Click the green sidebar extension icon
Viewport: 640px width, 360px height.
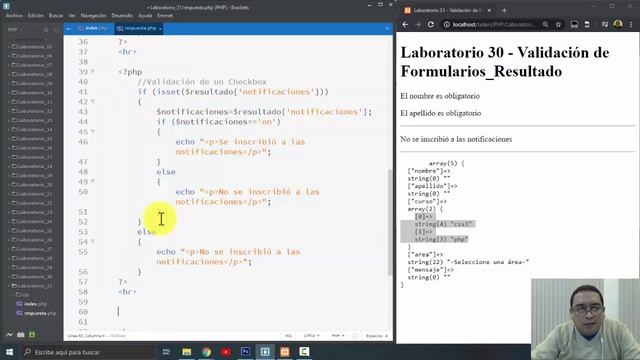click(32, 335)
